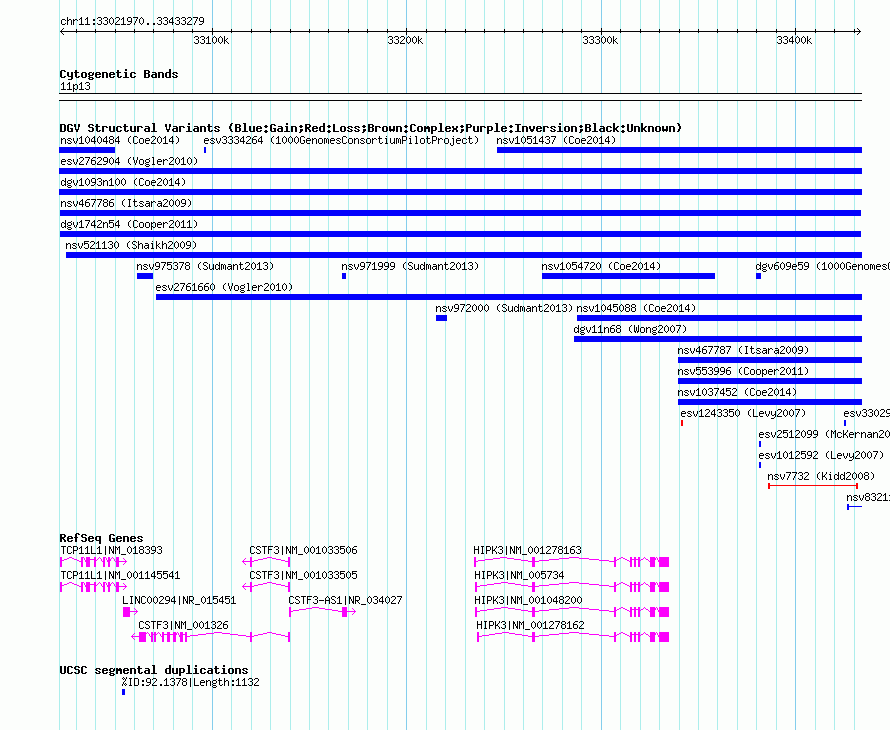Select the red nsv7732 (Kidd2008) loss feature
The height and width of the screenshot is (730, 890).
pos(813,486)
